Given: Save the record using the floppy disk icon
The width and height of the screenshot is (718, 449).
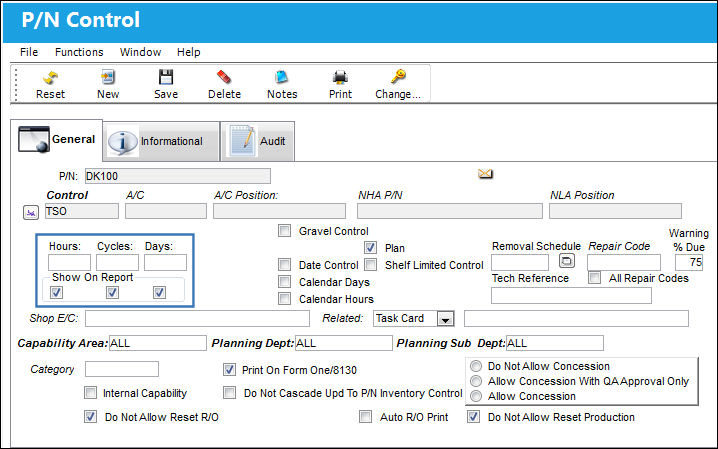Looking at the screenshot, I should [166, 77].
